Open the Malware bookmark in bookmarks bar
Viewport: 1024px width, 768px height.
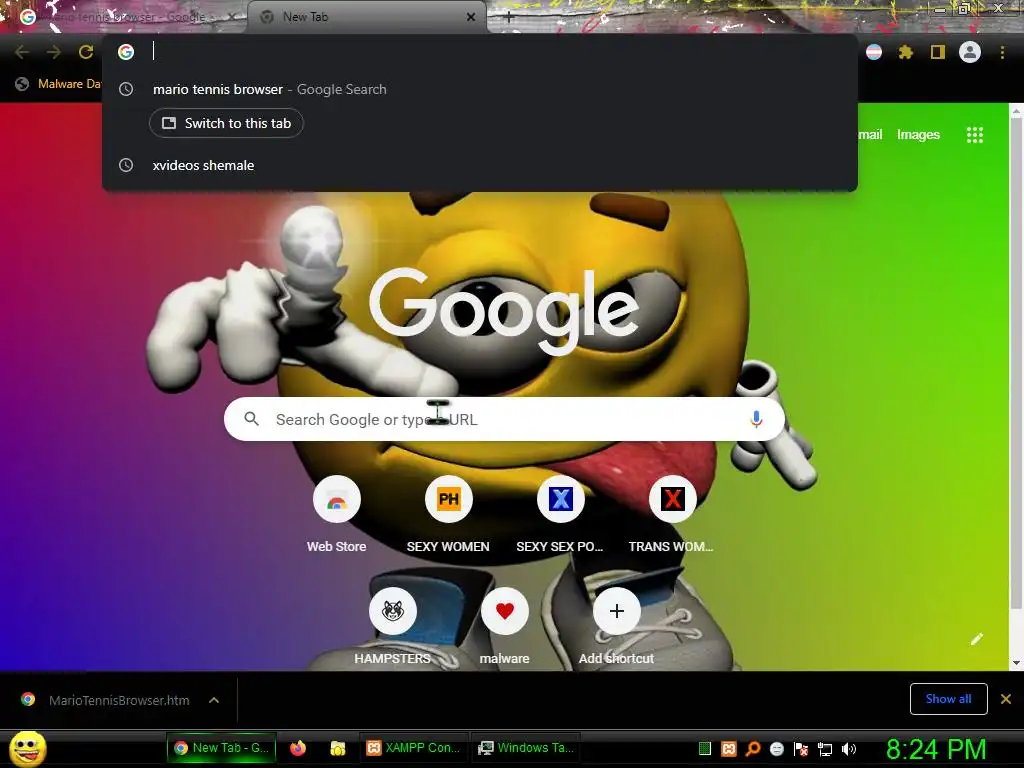[58, 84]
